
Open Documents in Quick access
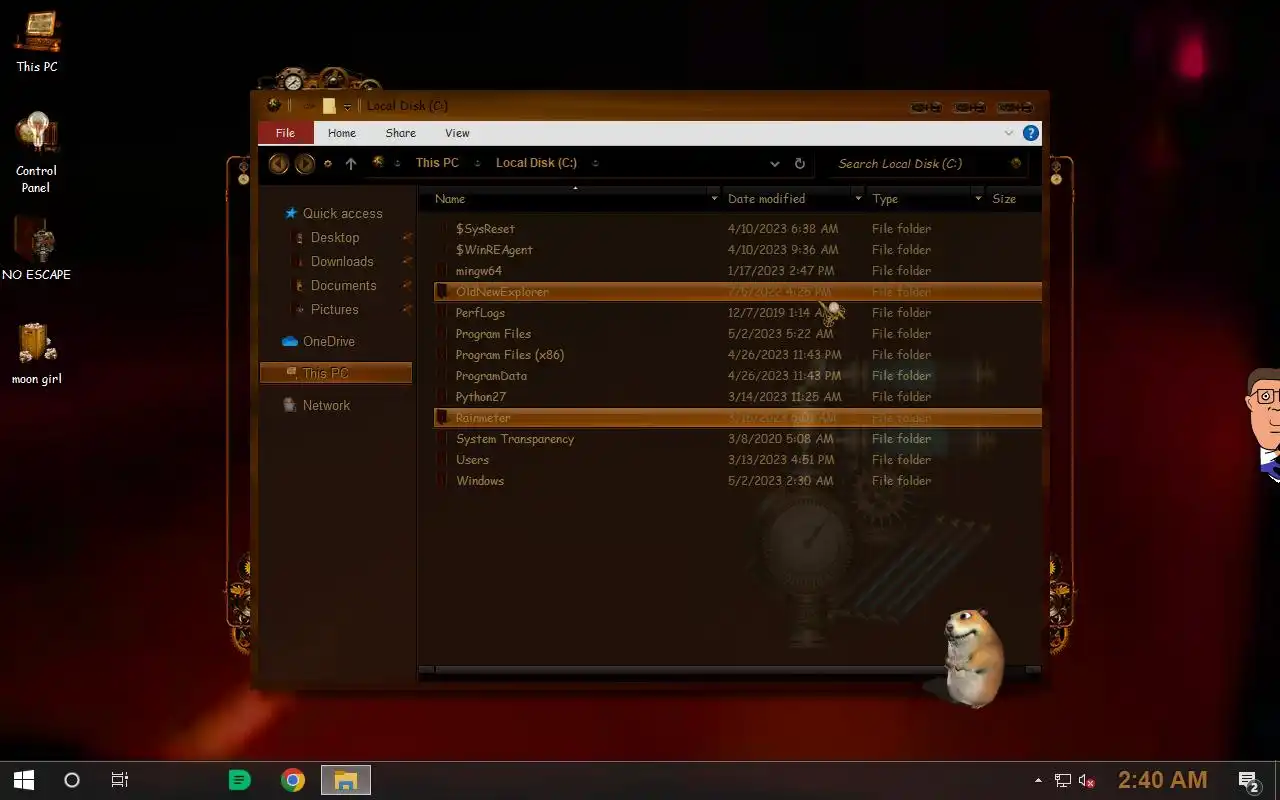click(344, 285)
